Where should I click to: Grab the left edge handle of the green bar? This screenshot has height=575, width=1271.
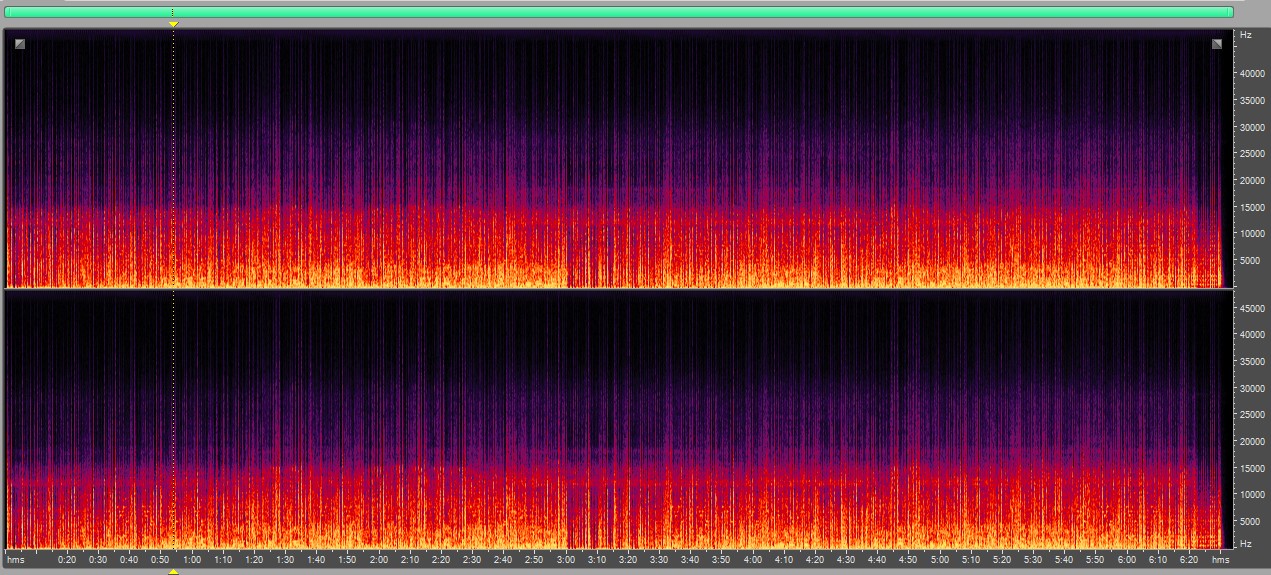coord(7,12)
